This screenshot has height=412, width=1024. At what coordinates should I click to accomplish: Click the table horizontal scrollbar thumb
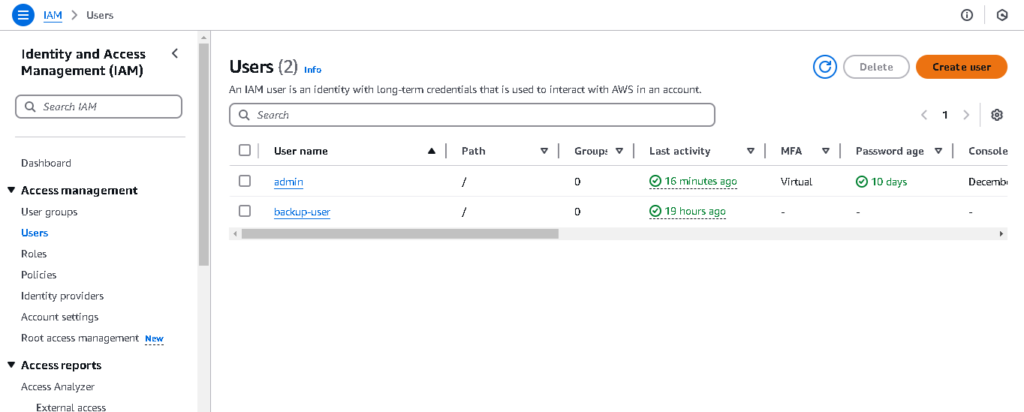coord(400,233)
